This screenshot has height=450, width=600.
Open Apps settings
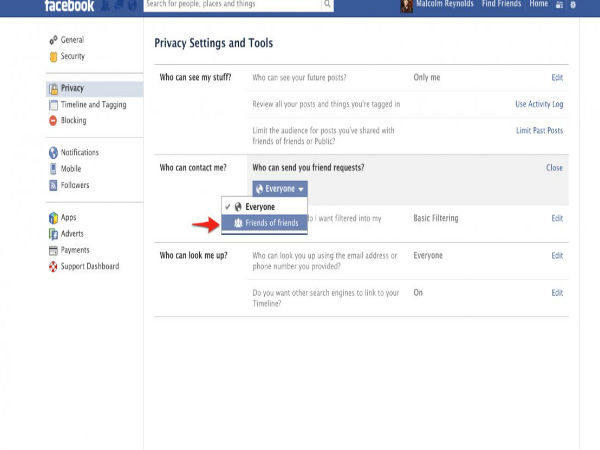click(68, 217)
